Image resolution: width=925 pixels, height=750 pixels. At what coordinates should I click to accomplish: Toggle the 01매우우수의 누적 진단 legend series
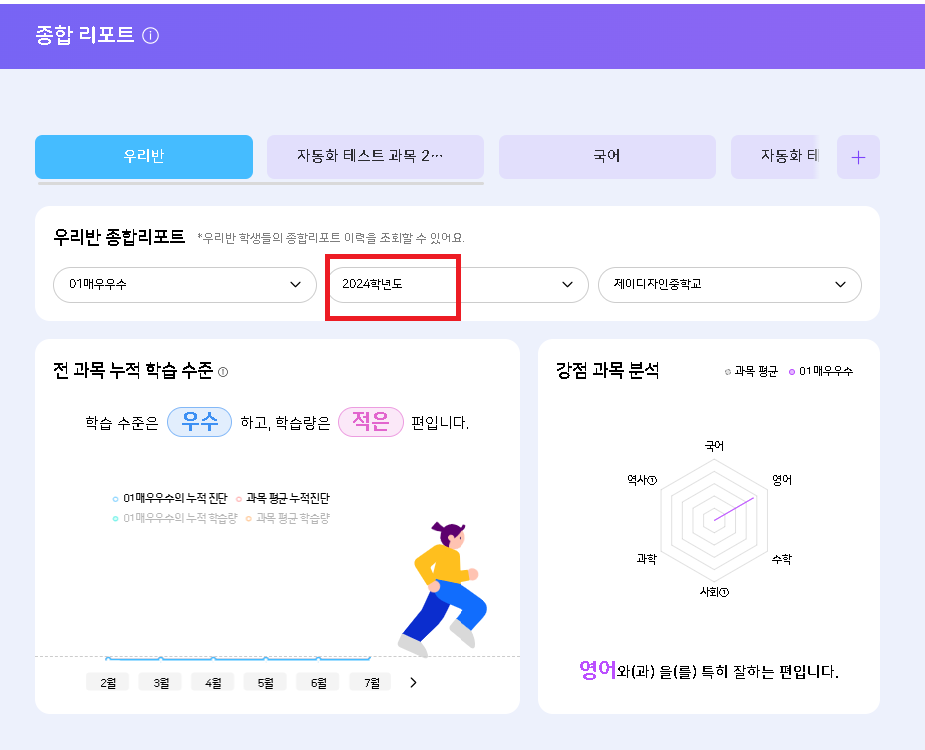click(170, 498)
